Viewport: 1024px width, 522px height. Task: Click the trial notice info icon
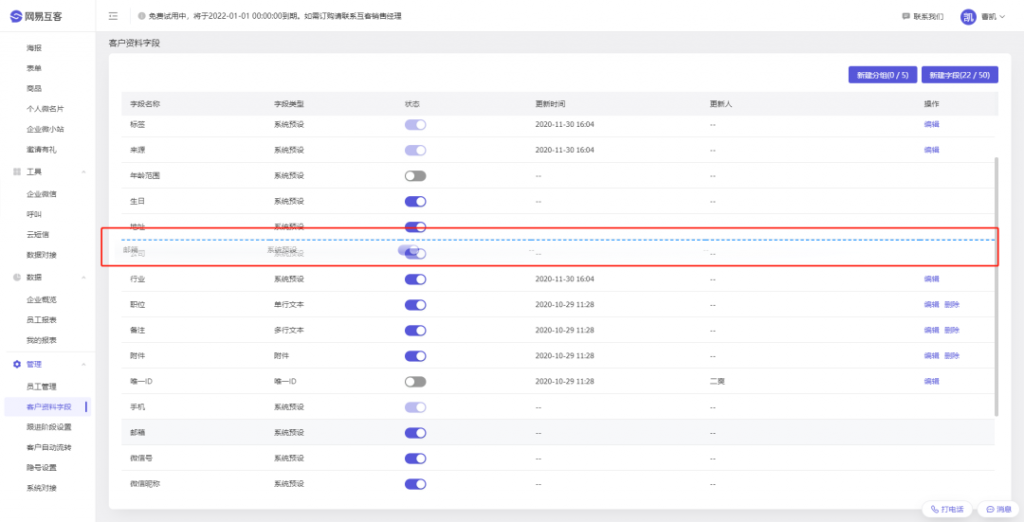142,16
